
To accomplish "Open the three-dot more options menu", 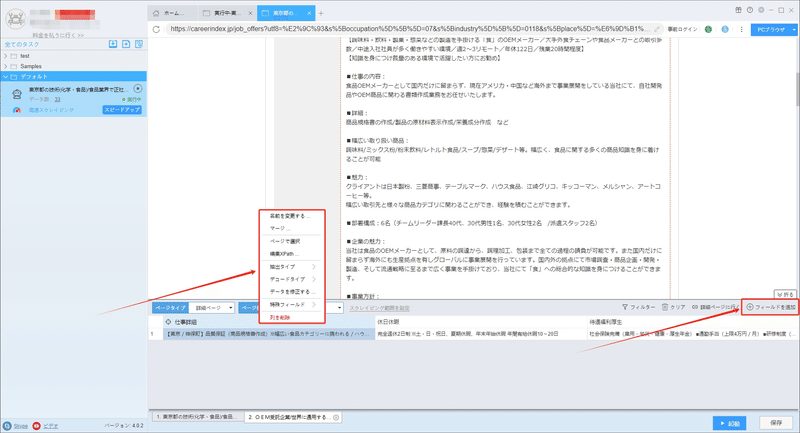I will [741, 30].
